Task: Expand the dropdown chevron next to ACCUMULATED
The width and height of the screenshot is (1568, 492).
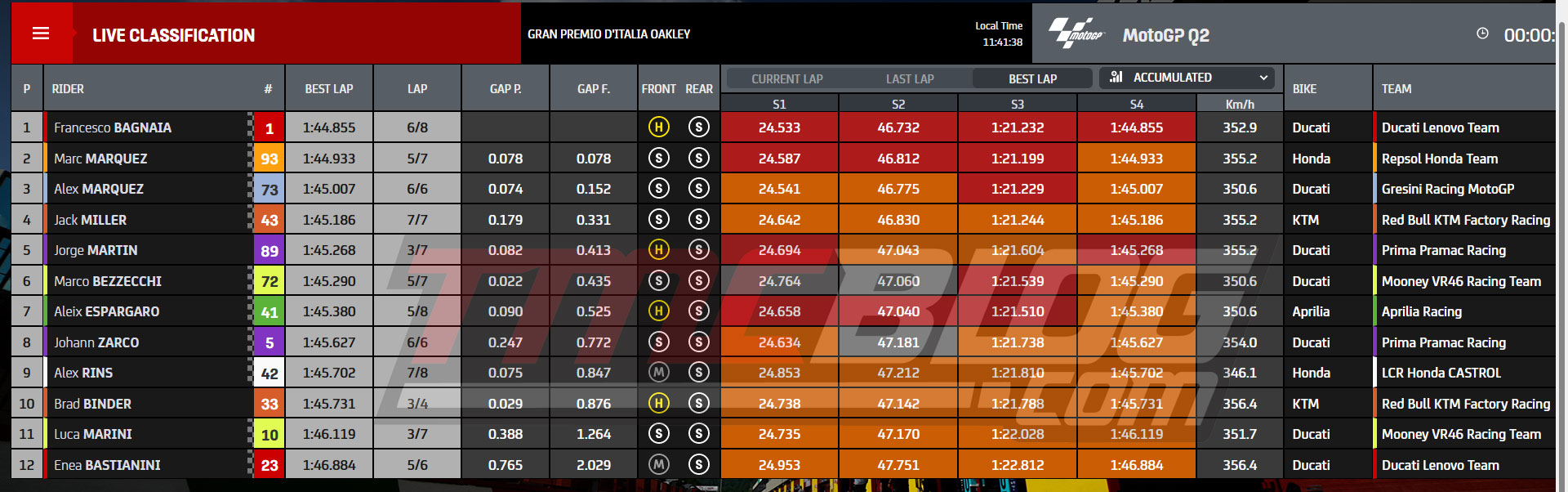Action: click(x=1263, y=78)
